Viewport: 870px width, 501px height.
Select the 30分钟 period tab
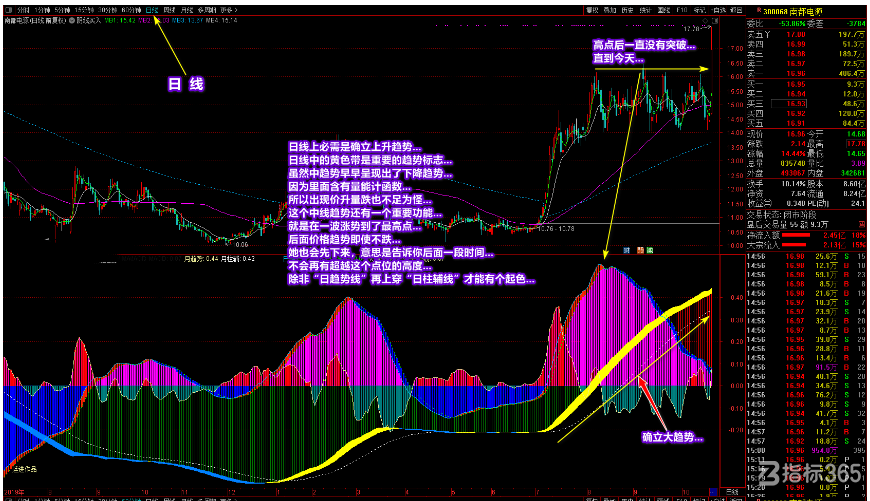pos(108,10)
